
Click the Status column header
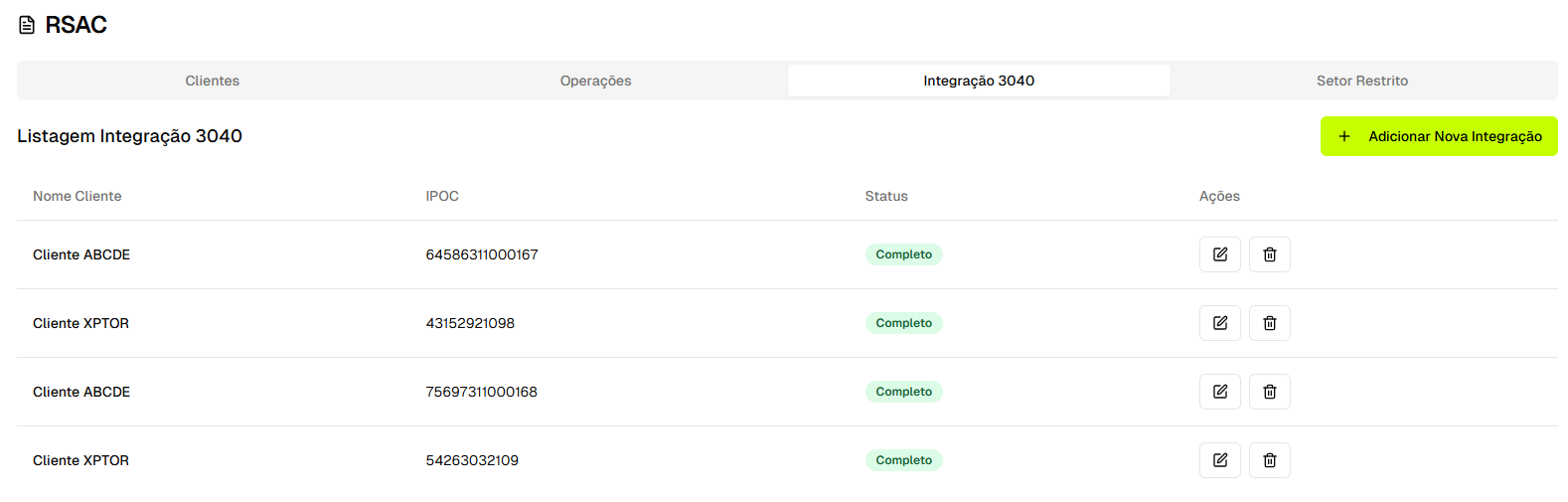click(x=886, y=196)
